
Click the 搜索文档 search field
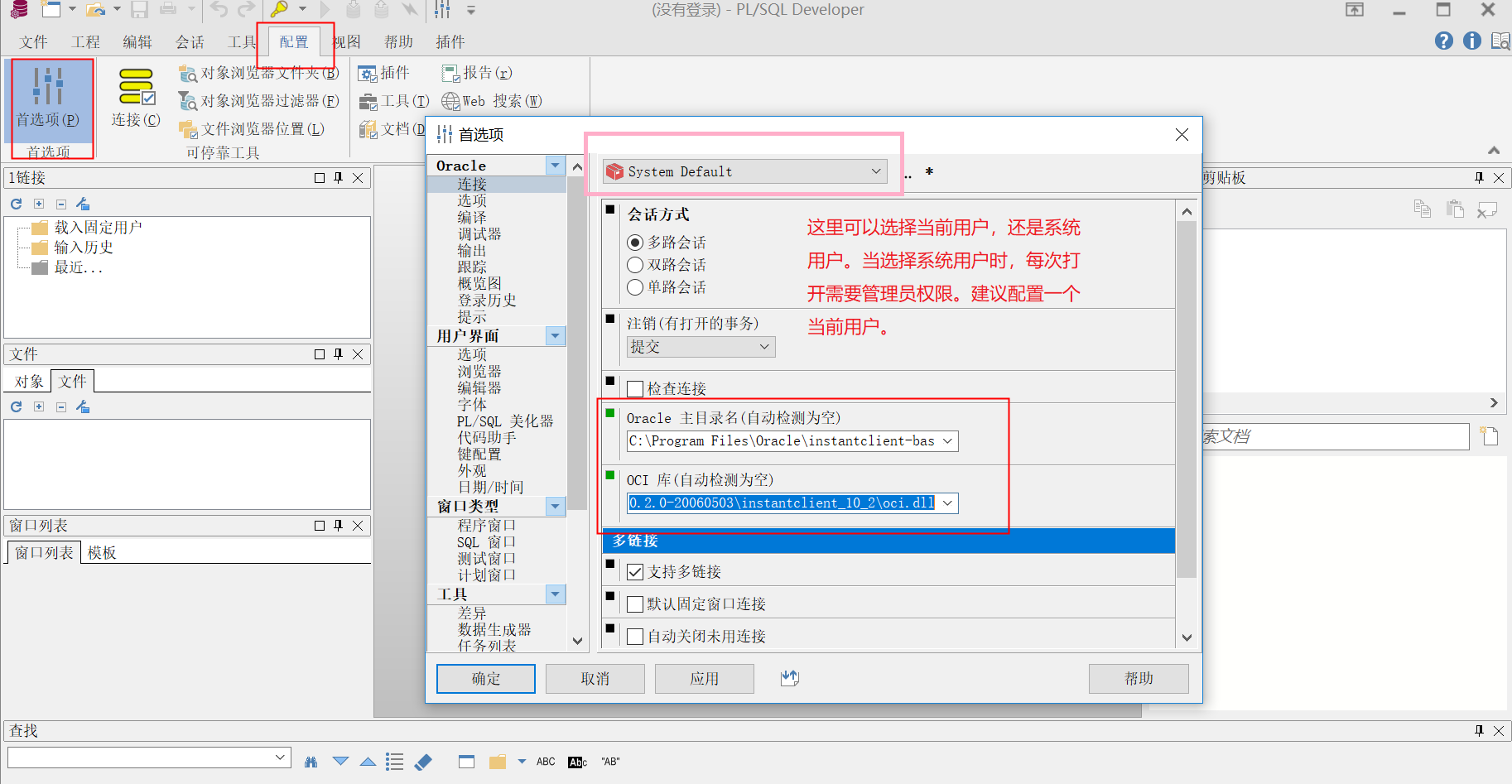(x=1334, y=436)
